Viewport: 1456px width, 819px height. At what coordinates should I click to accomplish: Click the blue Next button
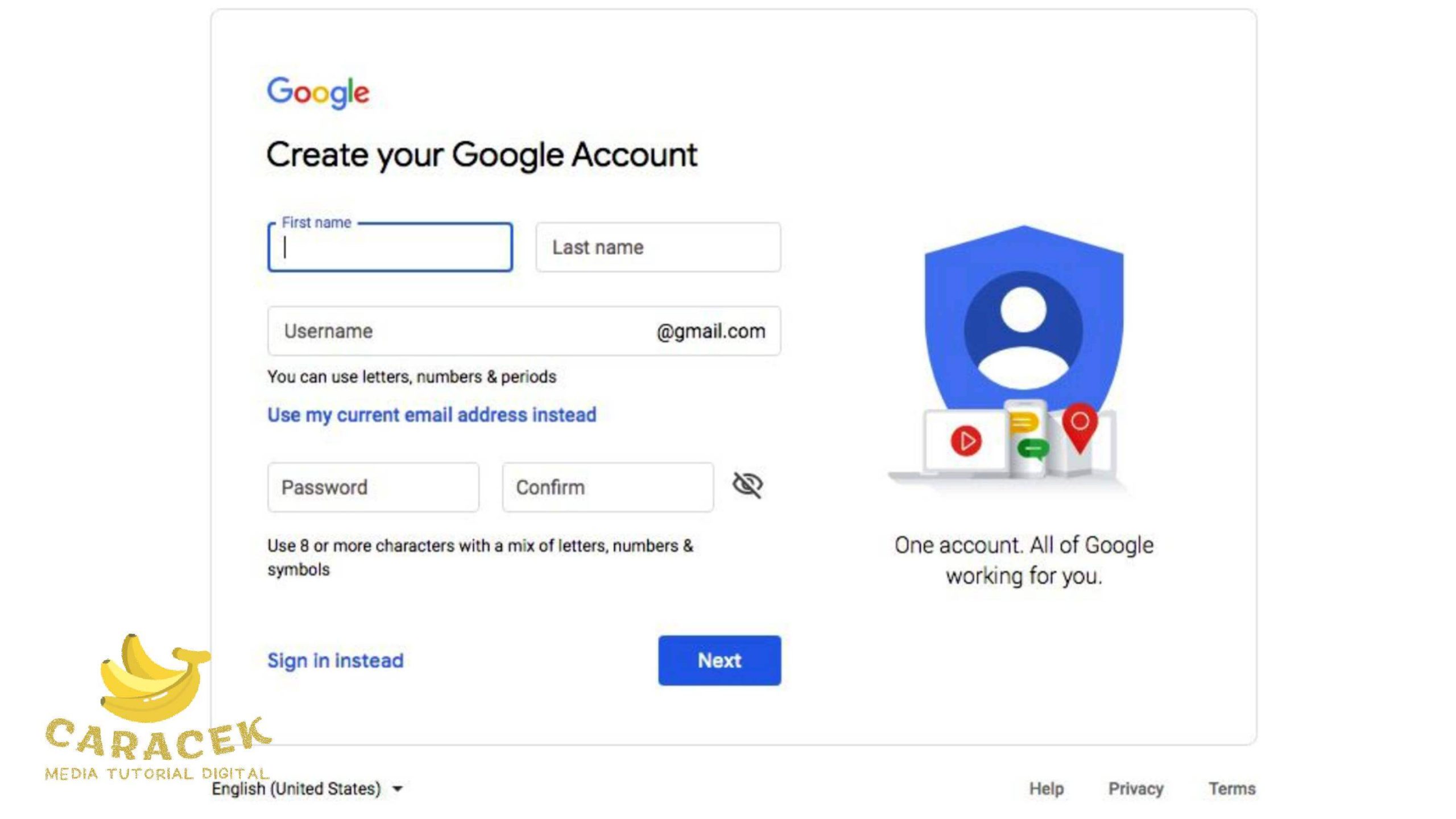719,660
